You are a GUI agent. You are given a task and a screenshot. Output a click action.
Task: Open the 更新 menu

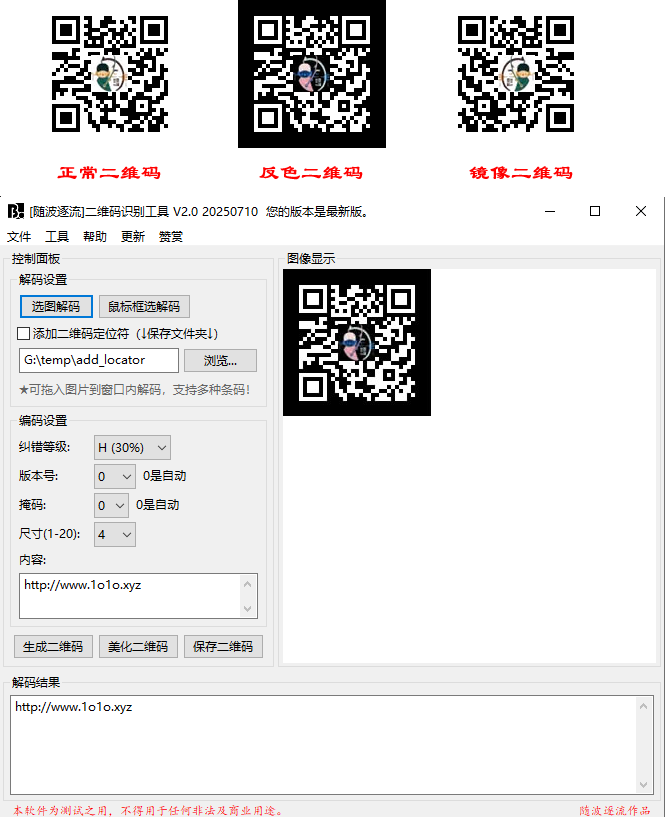(x=133, y=237)
